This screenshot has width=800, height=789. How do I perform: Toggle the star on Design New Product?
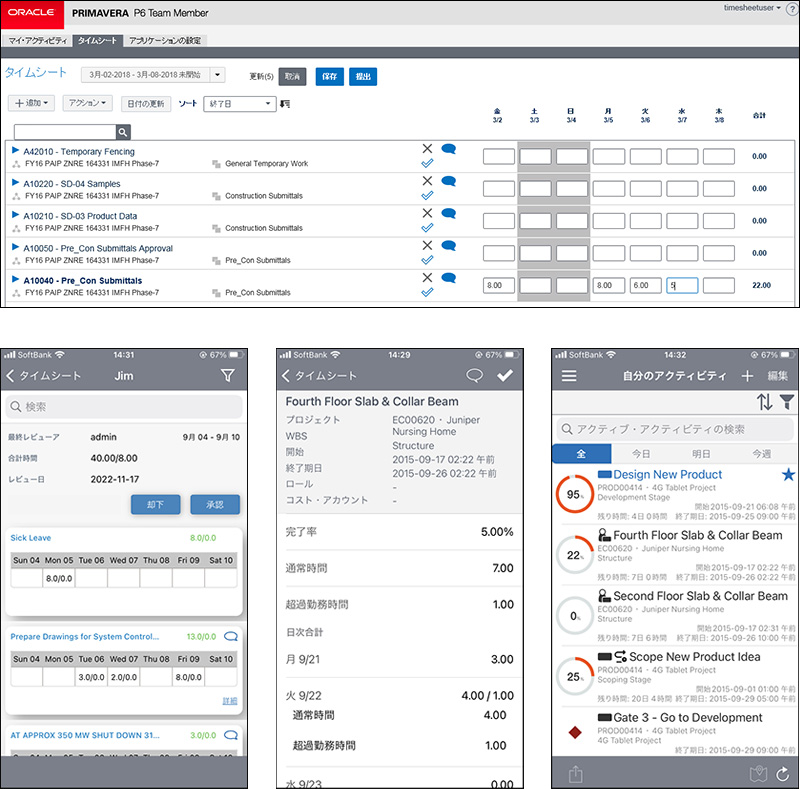pyautogui.click(x=788, y=475)
